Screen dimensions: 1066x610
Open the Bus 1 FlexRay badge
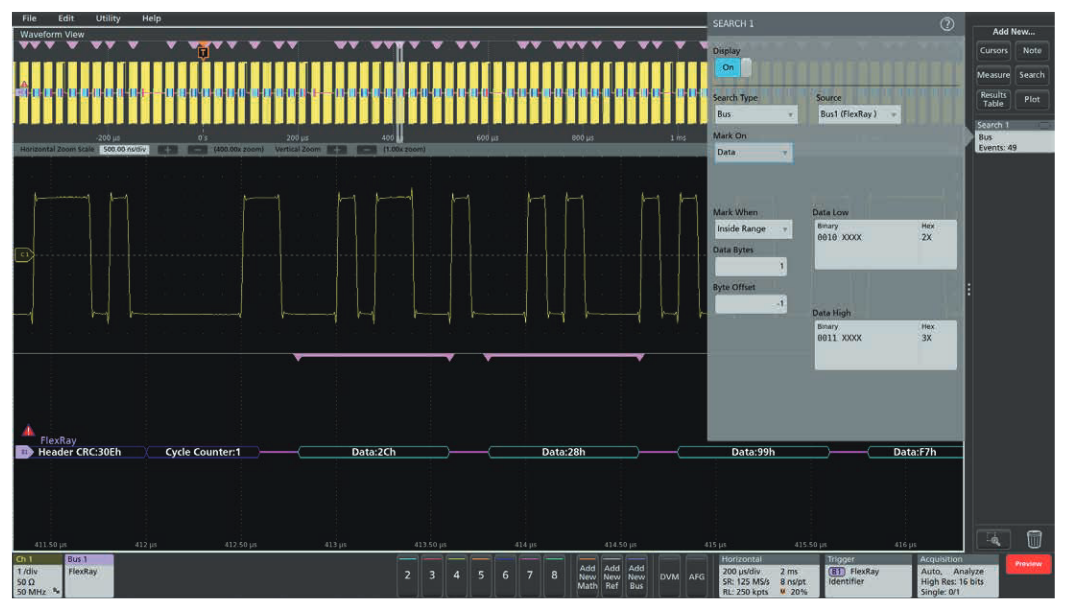tap(89, 576)
